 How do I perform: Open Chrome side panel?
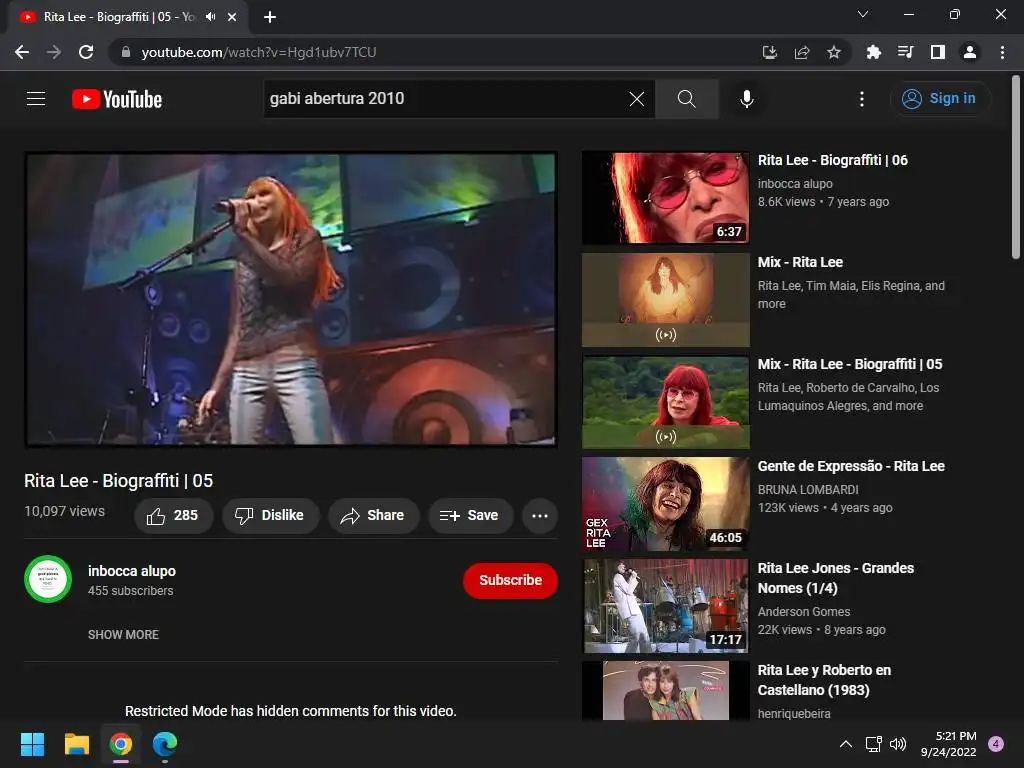click(938, 52)
